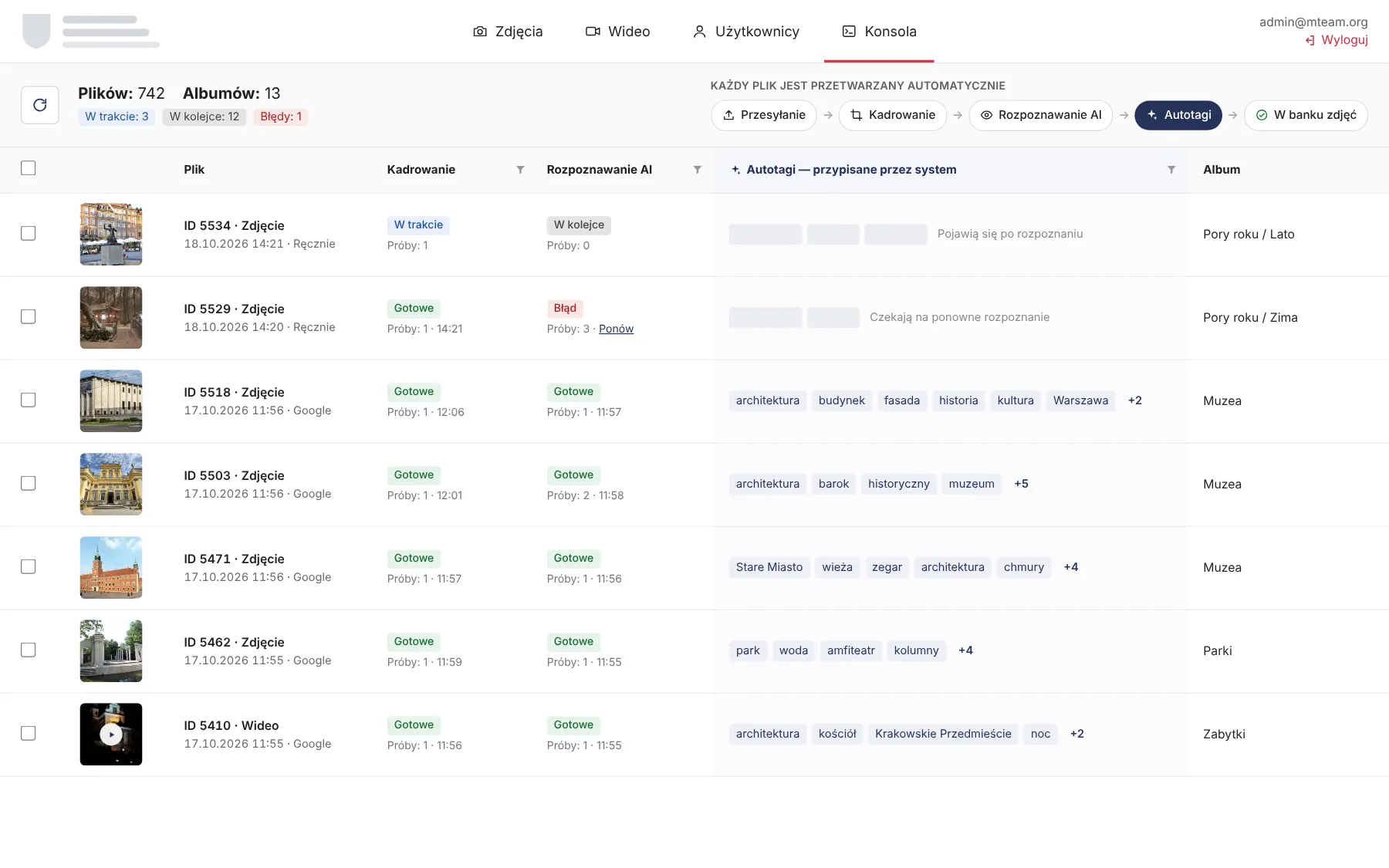This screenshot has height=868, width=1389.
Task: Click the W trakcie: 3 badge
Action: (117, 117)
